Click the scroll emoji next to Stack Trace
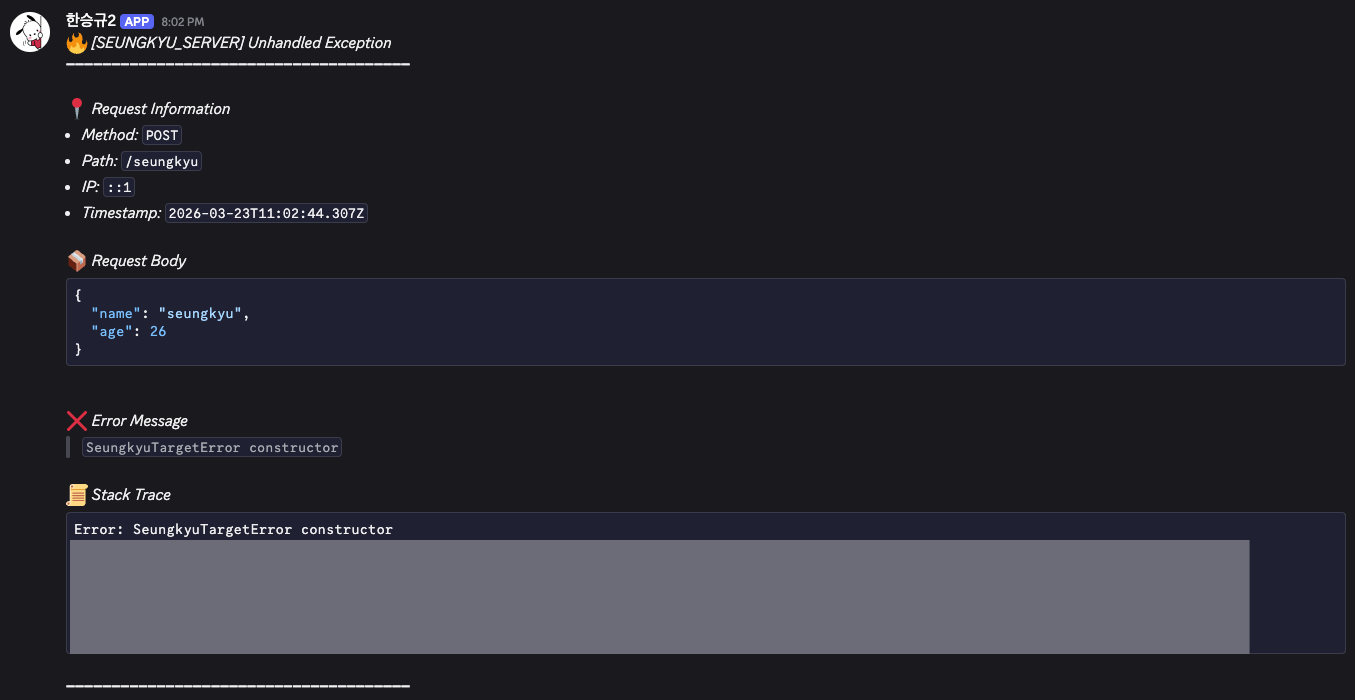 77,493
